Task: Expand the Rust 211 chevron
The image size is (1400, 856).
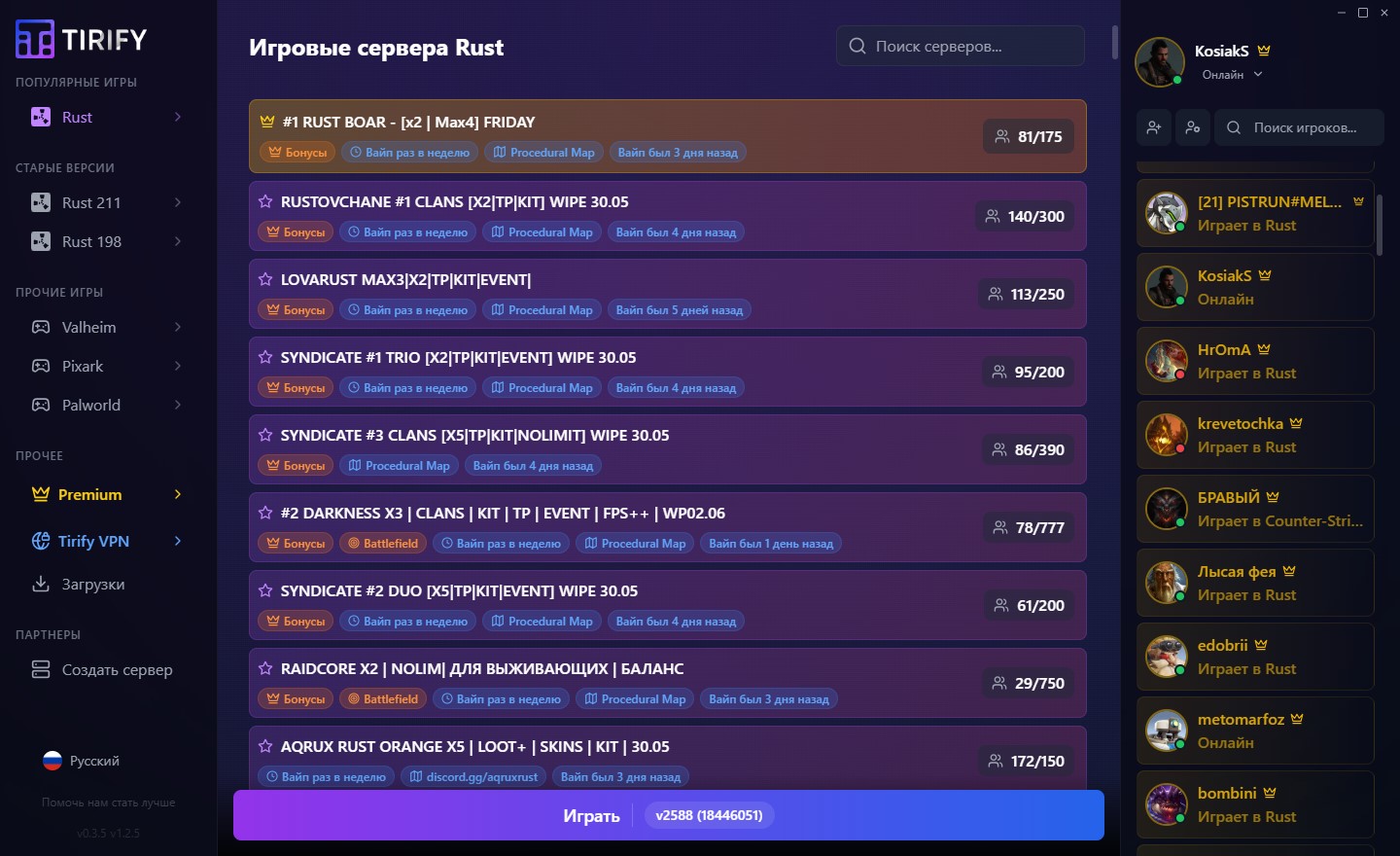Action: (x=178, y=202)
